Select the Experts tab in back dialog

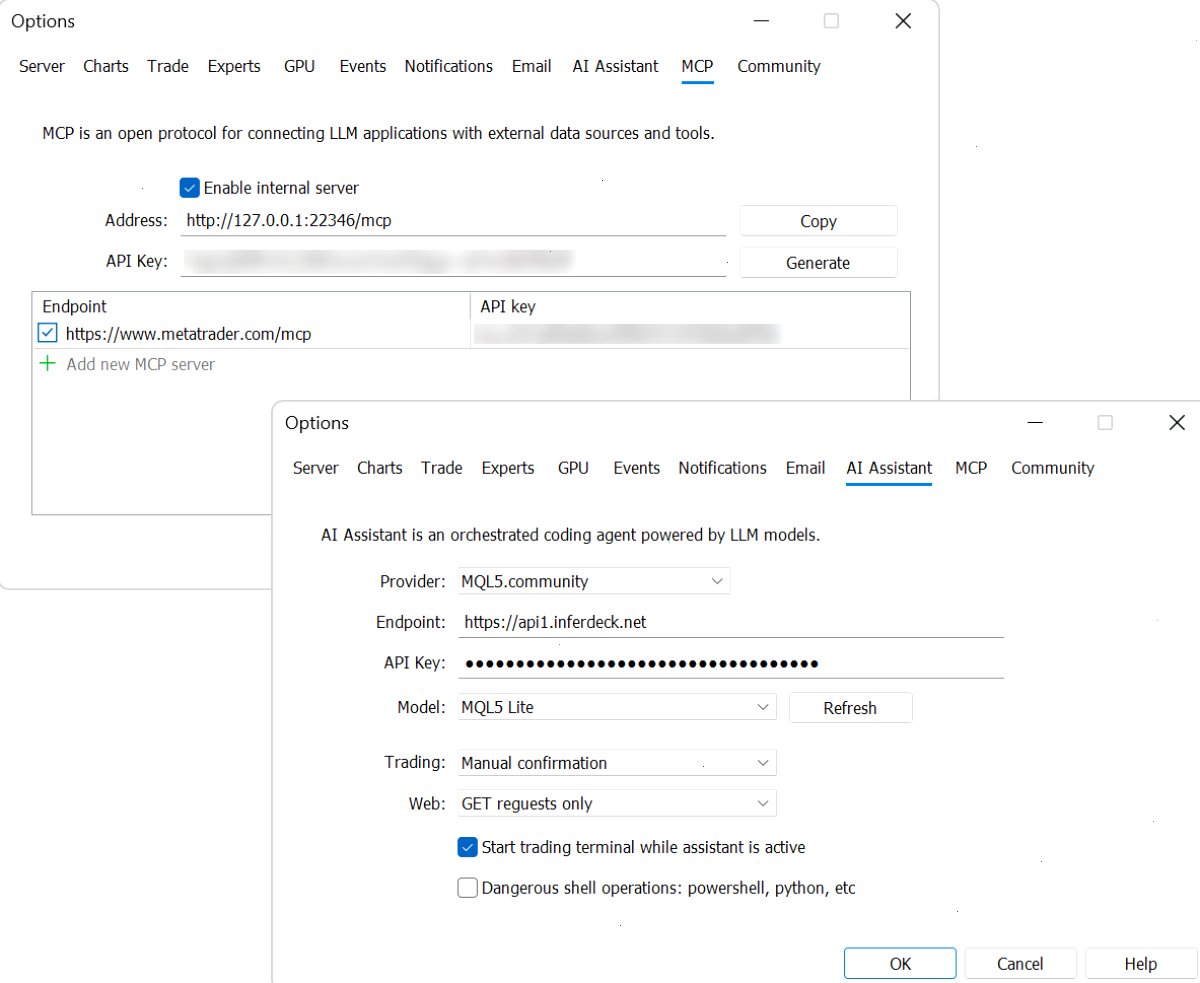(x=234, y=66)
